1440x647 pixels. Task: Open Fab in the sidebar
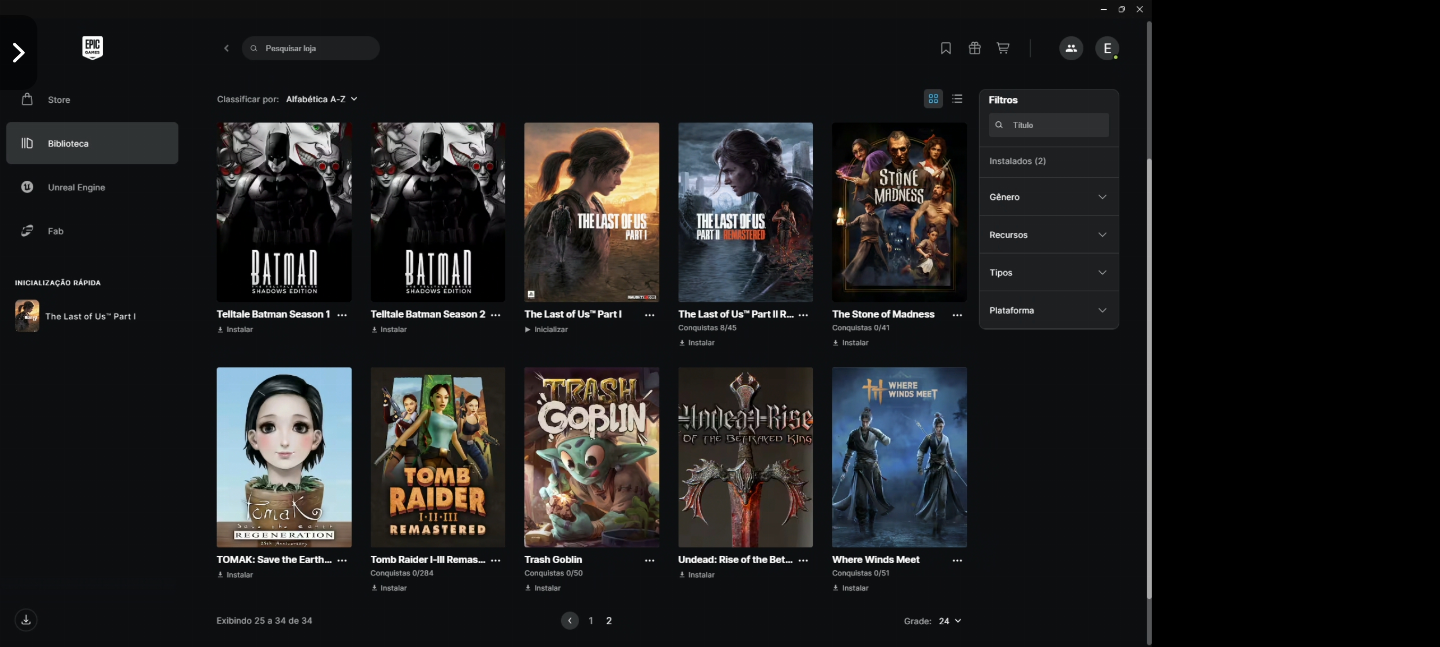click(x=92, y=231)
